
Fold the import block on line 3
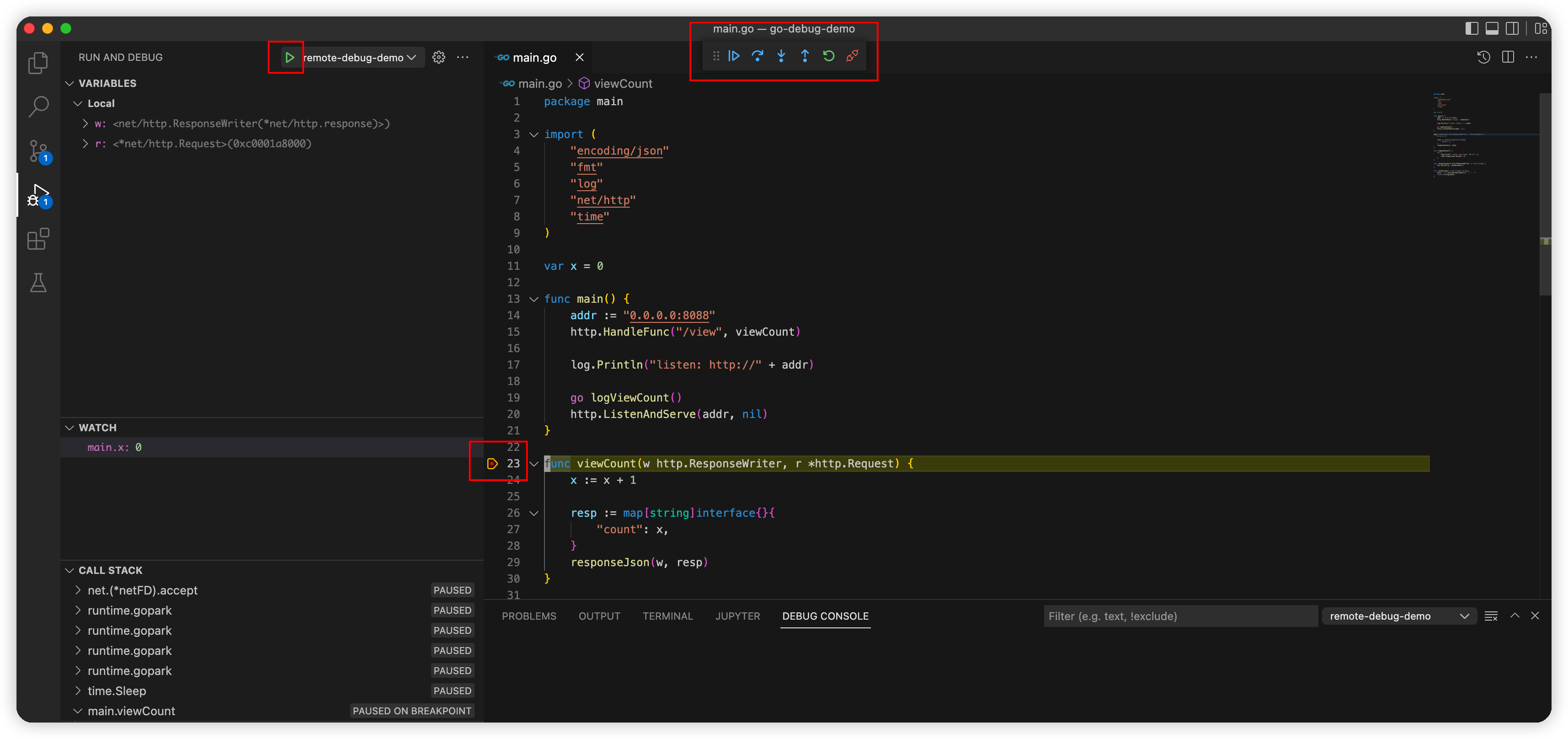534,134
